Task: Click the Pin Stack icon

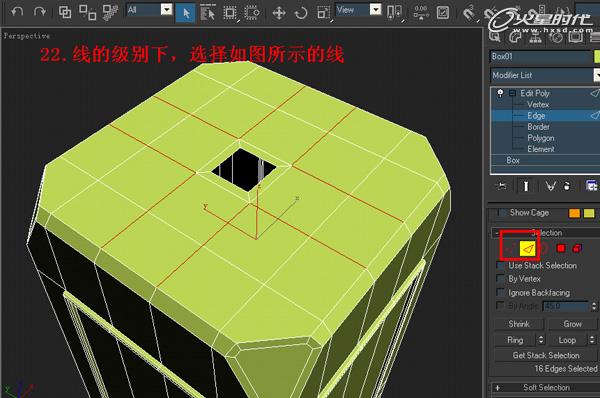Action: tap(501, 186)
